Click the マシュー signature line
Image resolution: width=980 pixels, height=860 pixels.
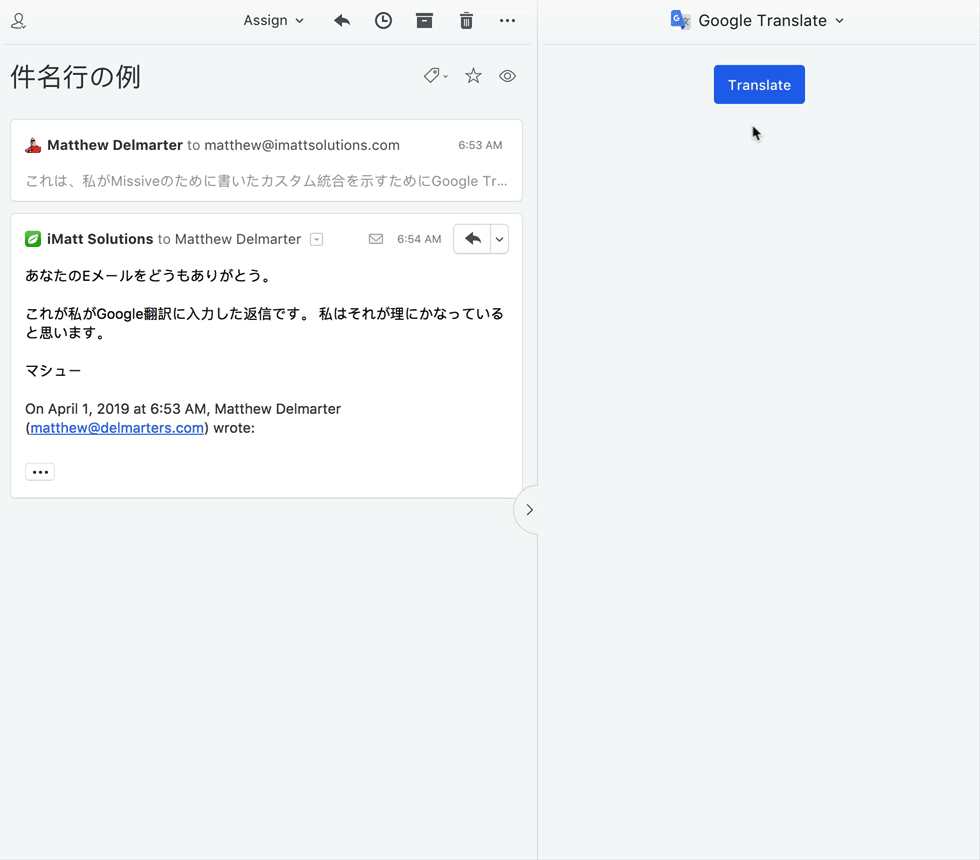(x=53, y=371)
